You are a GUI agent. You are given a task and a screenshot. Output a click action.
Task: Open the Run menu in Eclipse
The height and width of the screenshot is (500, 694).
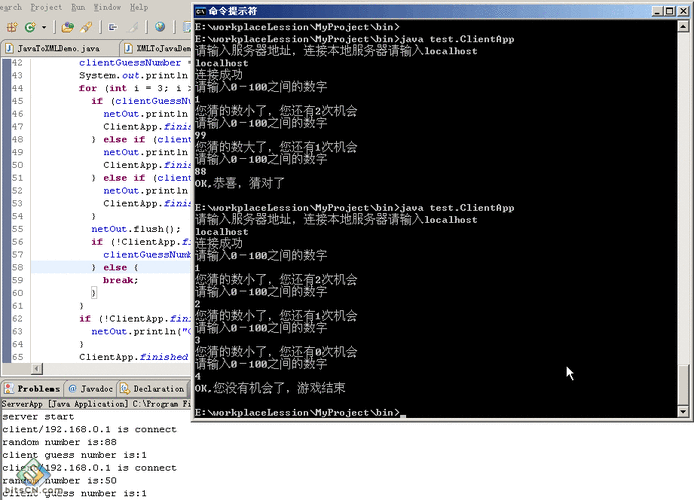78,7
